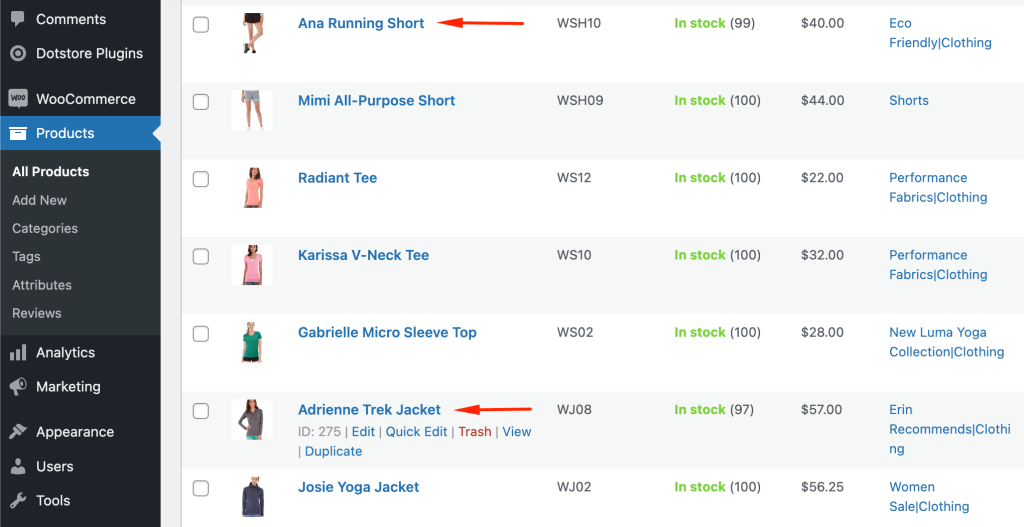Select the Ana Running Short checkbox
This screenshot has height=527, width=1024.
(201, 25)
